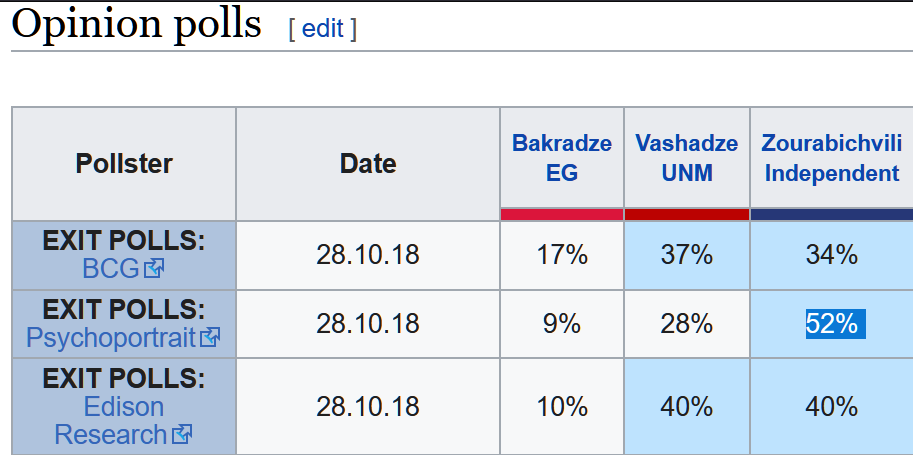
Task: Open the edit link for Opinion polls
Action: coord(323,28)
